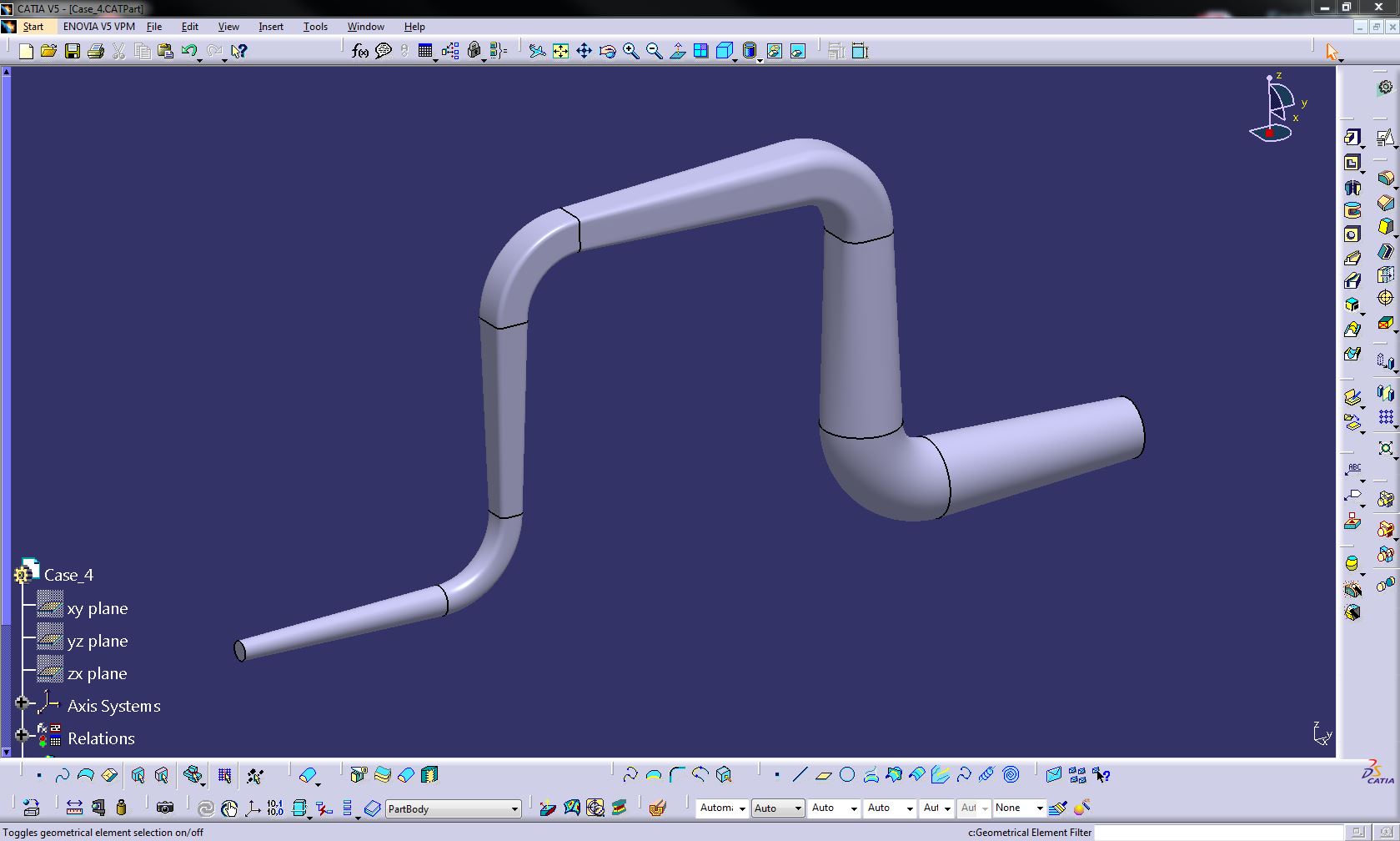Select xy plane in the tree
Image resolution: width=1400 pixels, height=841 pixels.
point(98,608)
